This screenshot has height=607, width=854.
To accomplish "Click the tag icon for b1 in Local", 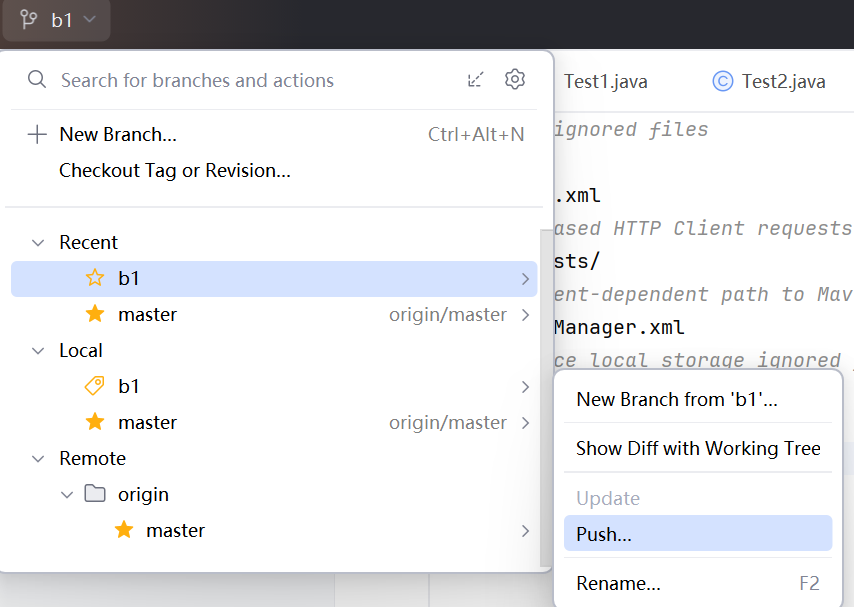I will click(x=95, y=386).
